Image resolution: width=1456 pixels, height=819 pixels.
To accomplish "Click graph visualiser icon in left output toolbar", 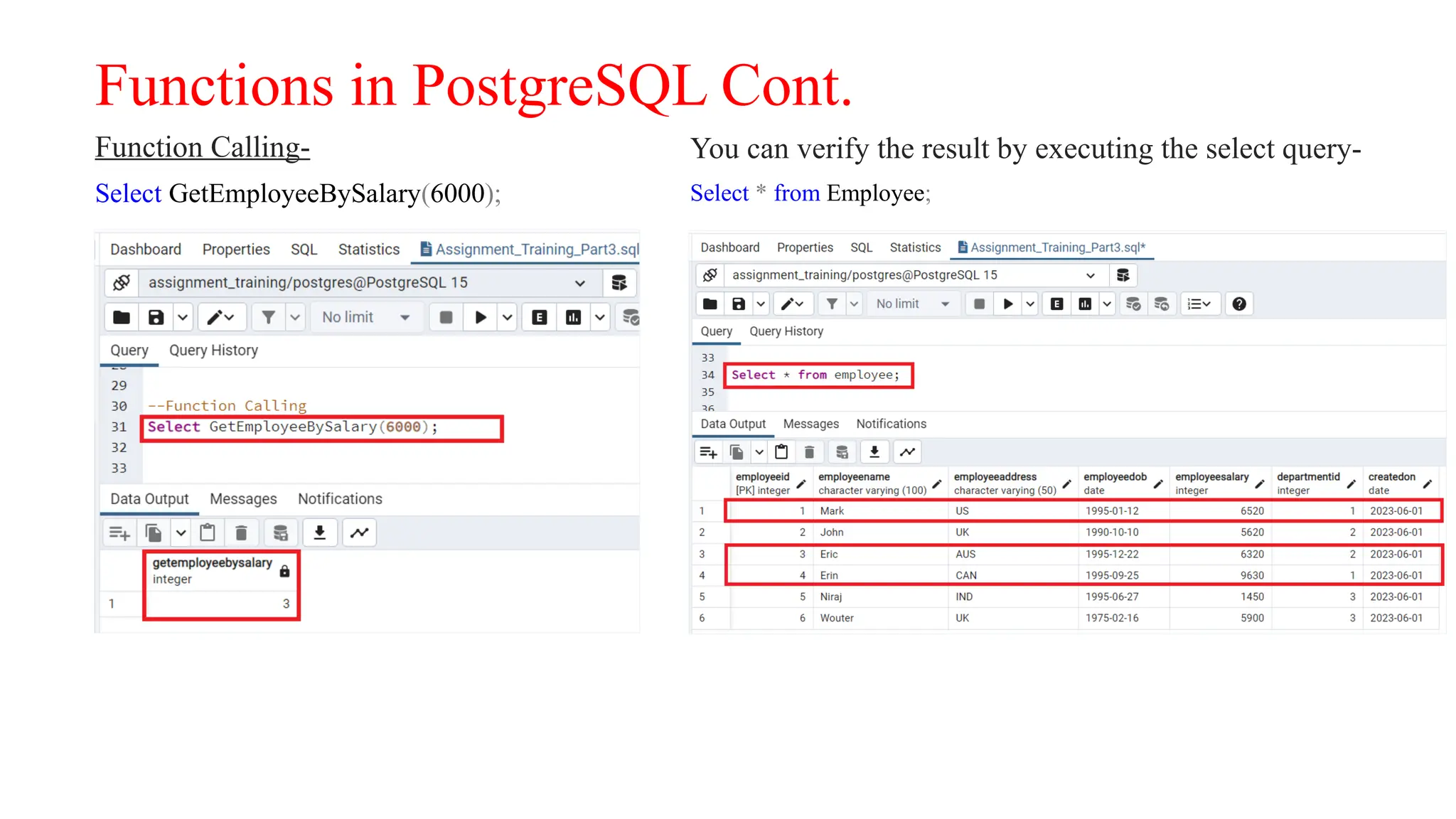I will (x=360, y=532).
